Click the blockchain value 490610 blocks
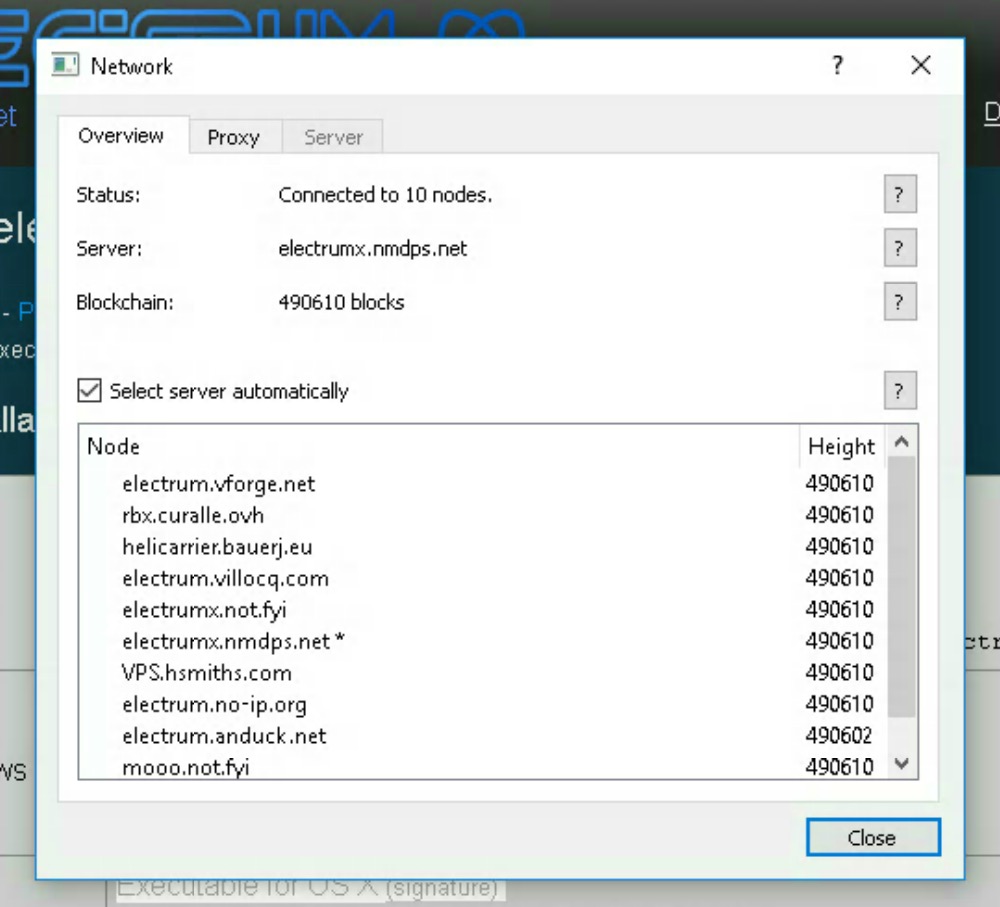The image size is (1000, 907). tap(341, 302)
